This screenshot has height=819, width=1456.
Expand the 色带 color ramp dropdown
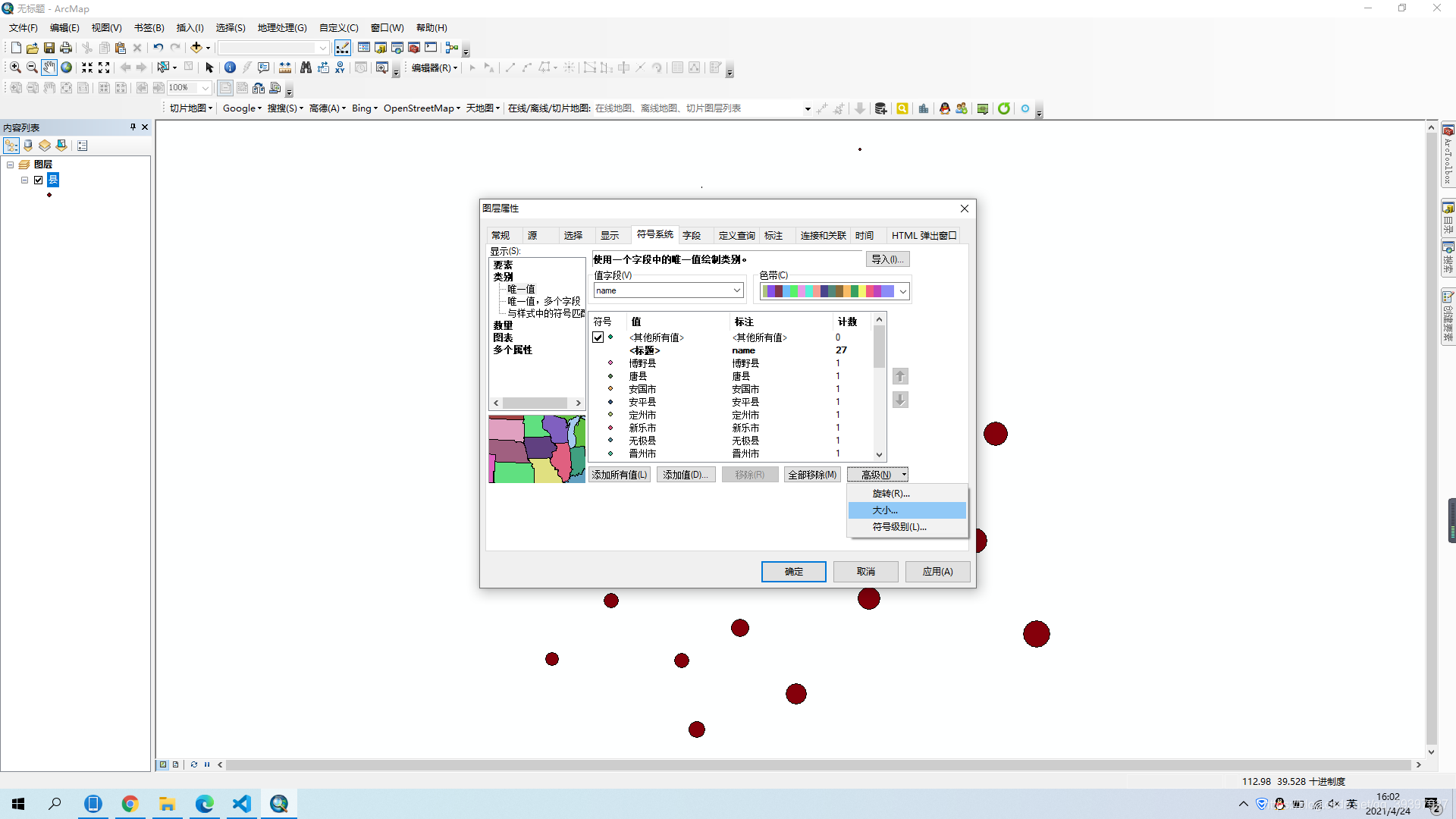[x=902, y=291]
